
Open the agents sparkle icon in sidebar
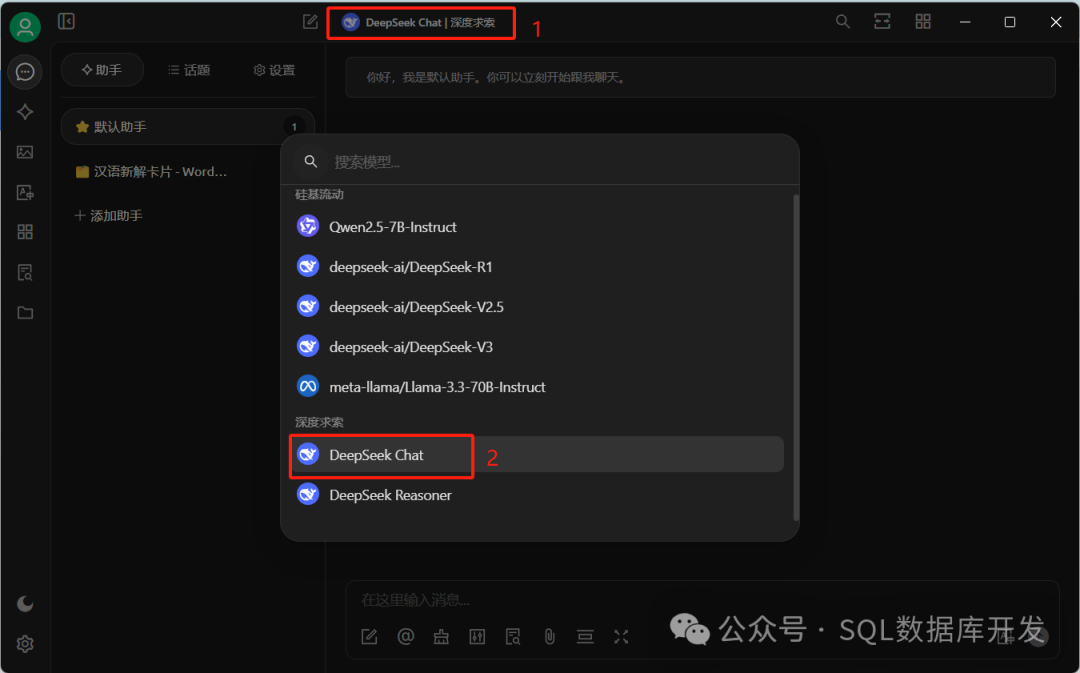point(25,112)
